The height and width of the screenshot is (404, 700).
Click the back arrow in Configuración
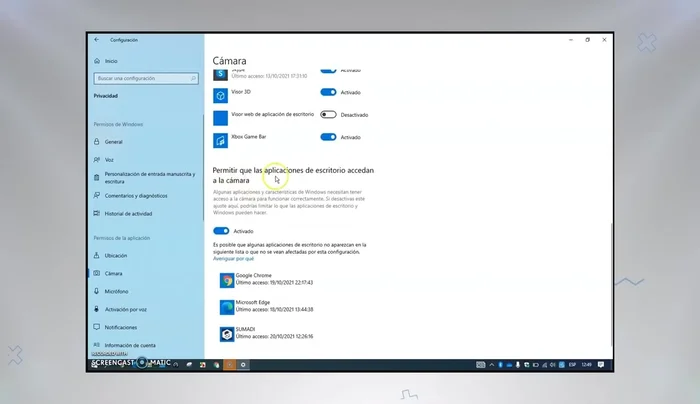point(96,40)
